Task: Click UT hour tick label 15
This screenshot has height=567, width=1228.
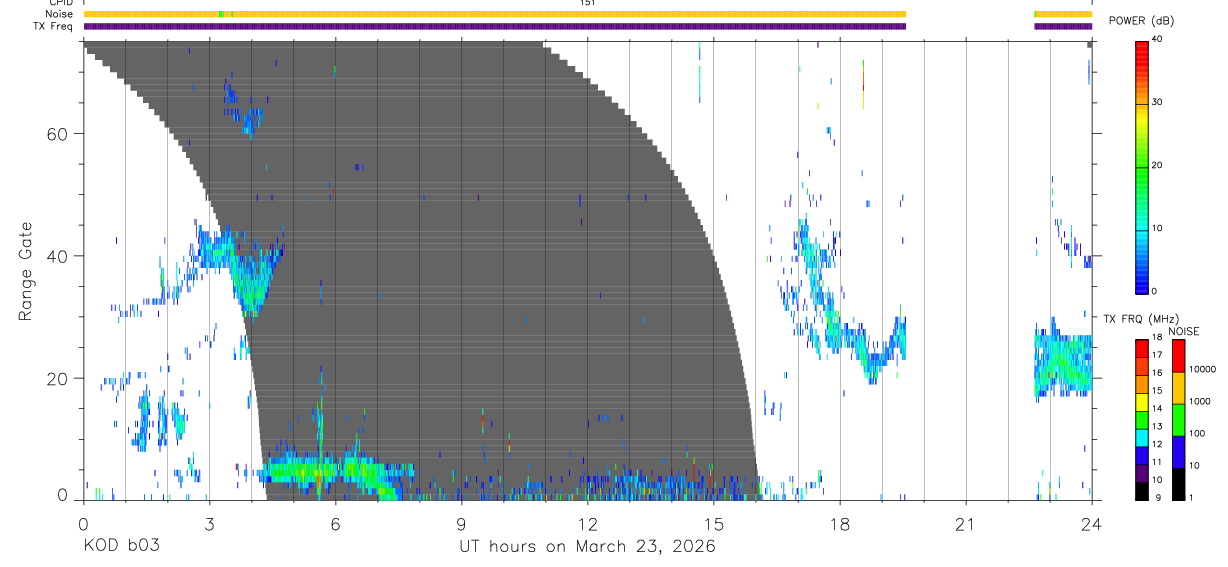Action: (x=714, y=524)
